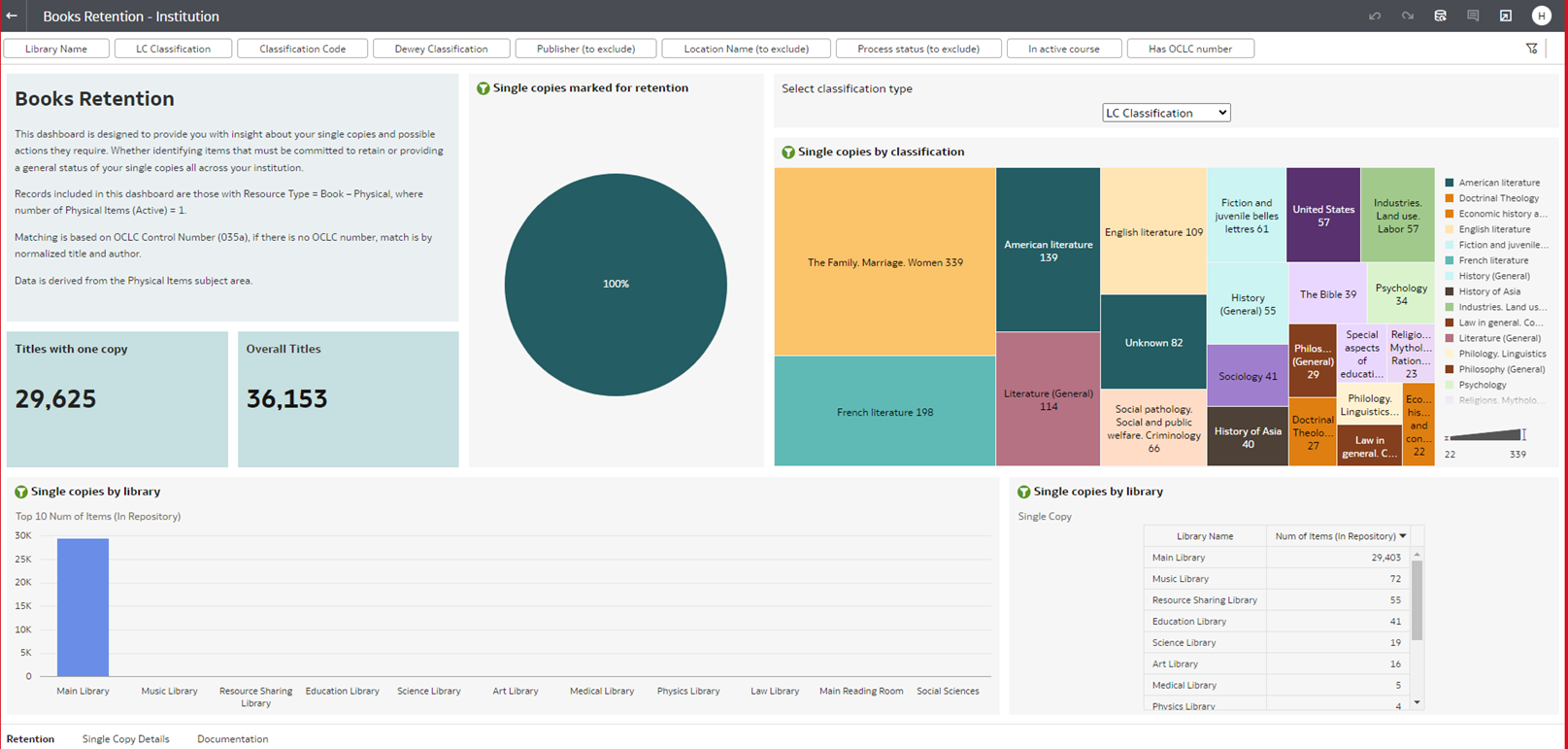Select the 'Sociology 41' treemap tile

point(1248,376)
